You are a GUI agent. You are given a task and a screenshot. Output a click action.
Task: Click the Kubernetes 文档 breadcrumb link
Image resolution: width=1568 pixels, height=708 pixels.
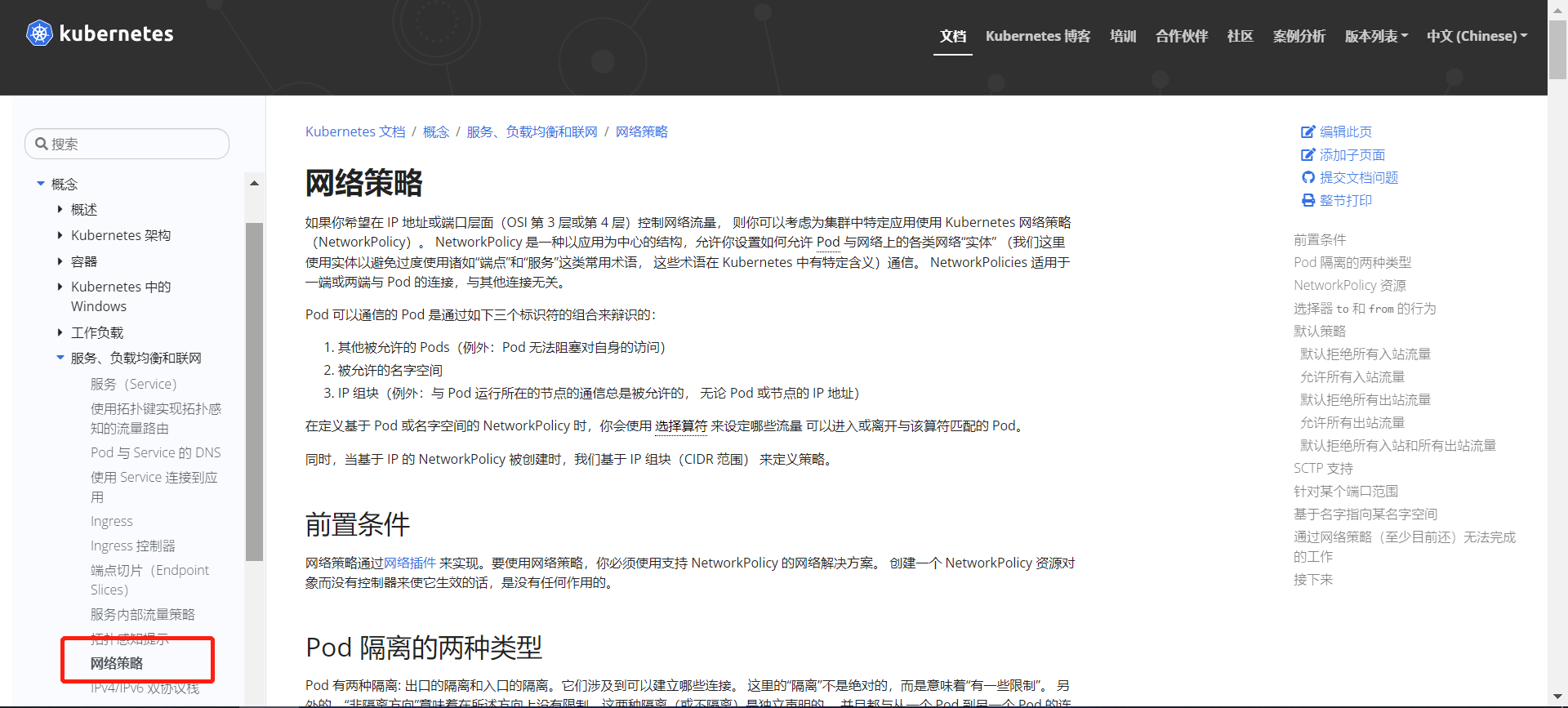355,131
